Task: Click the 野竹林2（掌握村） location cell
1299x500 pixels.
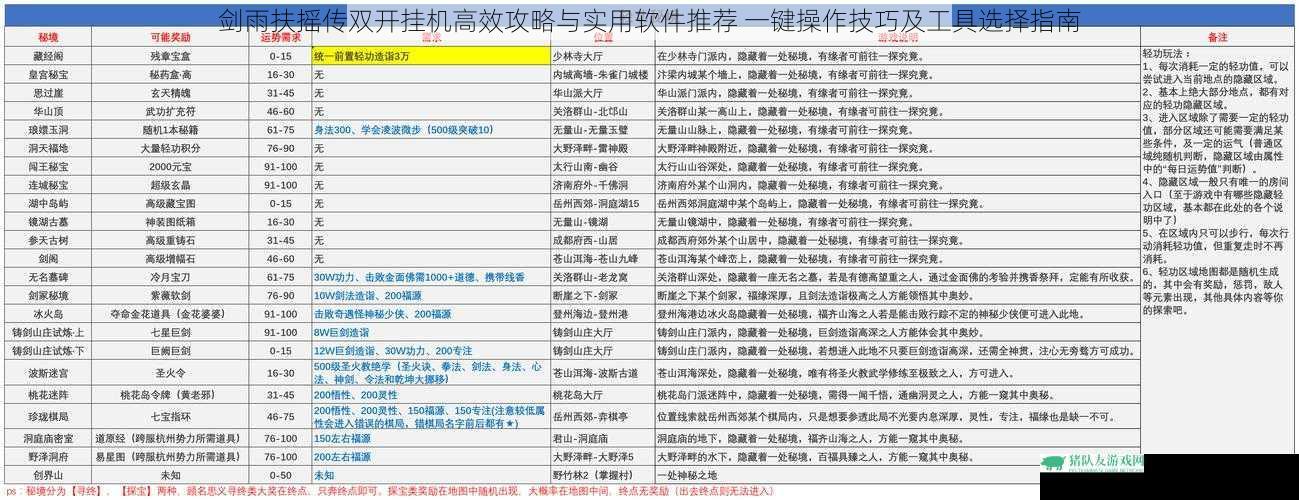Action: click(602, 474)
